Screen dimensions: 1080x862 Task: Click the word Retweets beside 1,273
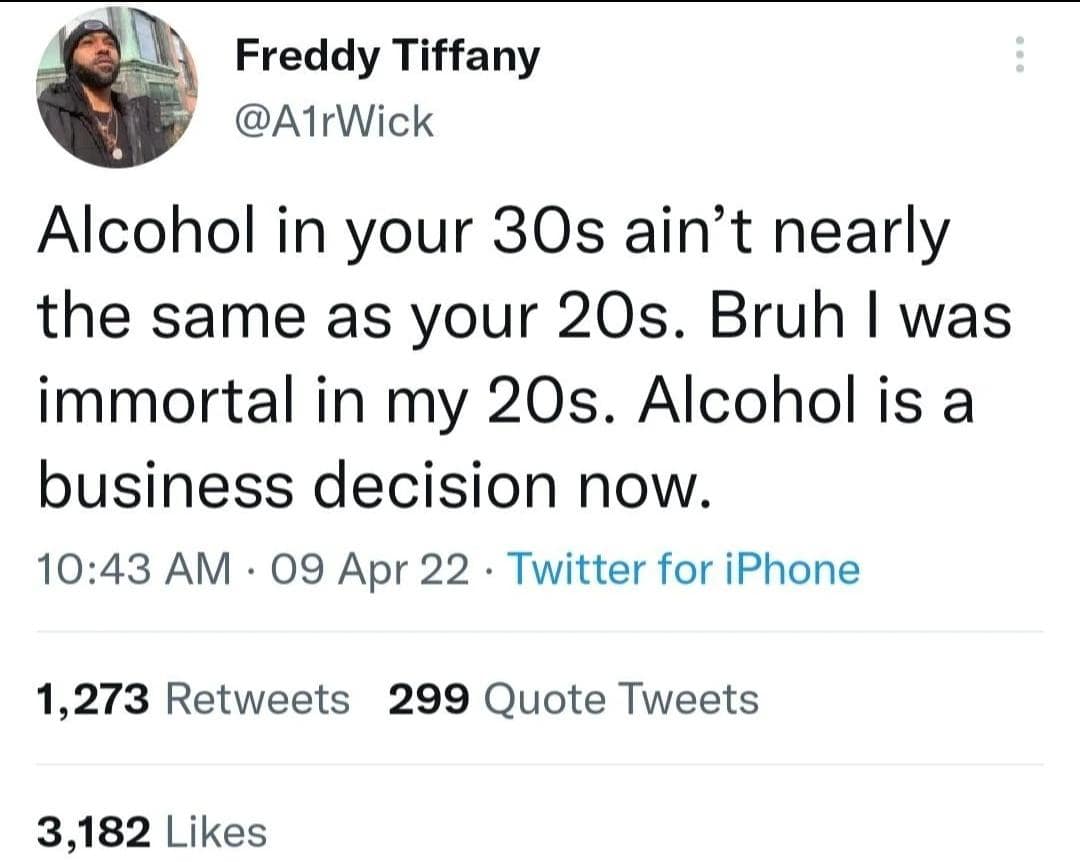tap(257, 699)
